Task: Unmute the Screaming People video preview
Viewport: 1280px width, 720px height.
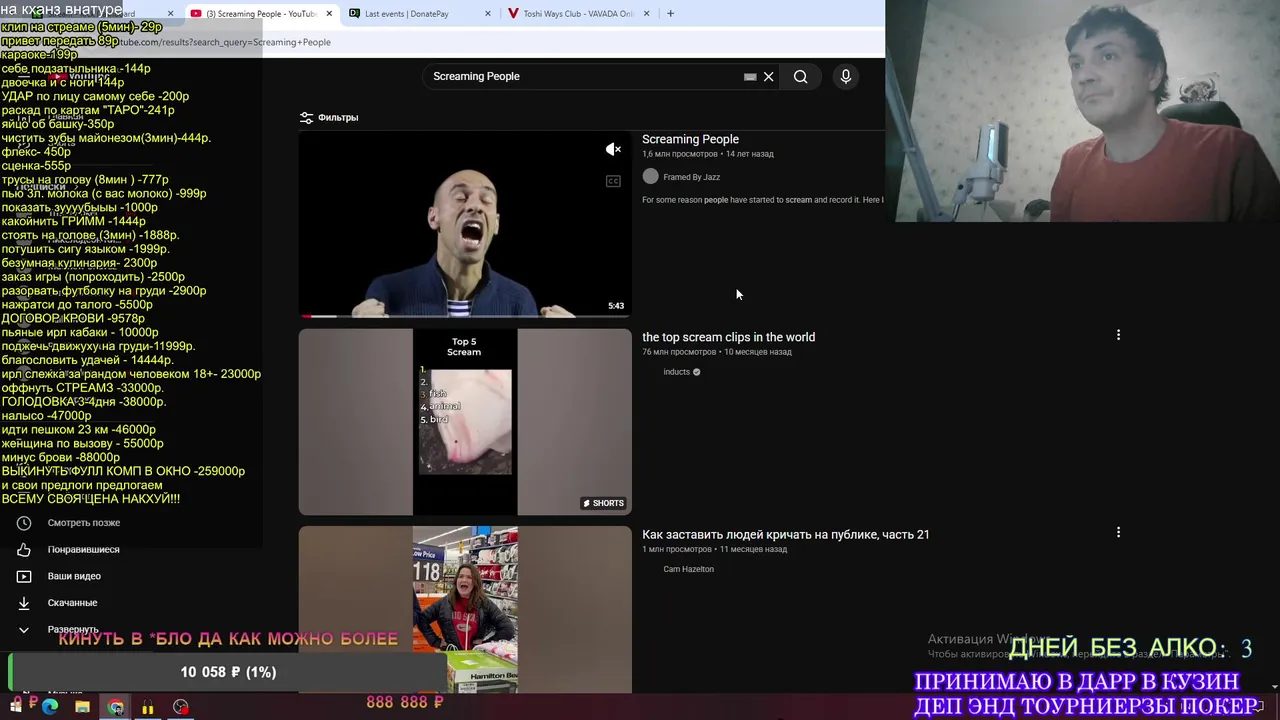Action: click(613, 149)
